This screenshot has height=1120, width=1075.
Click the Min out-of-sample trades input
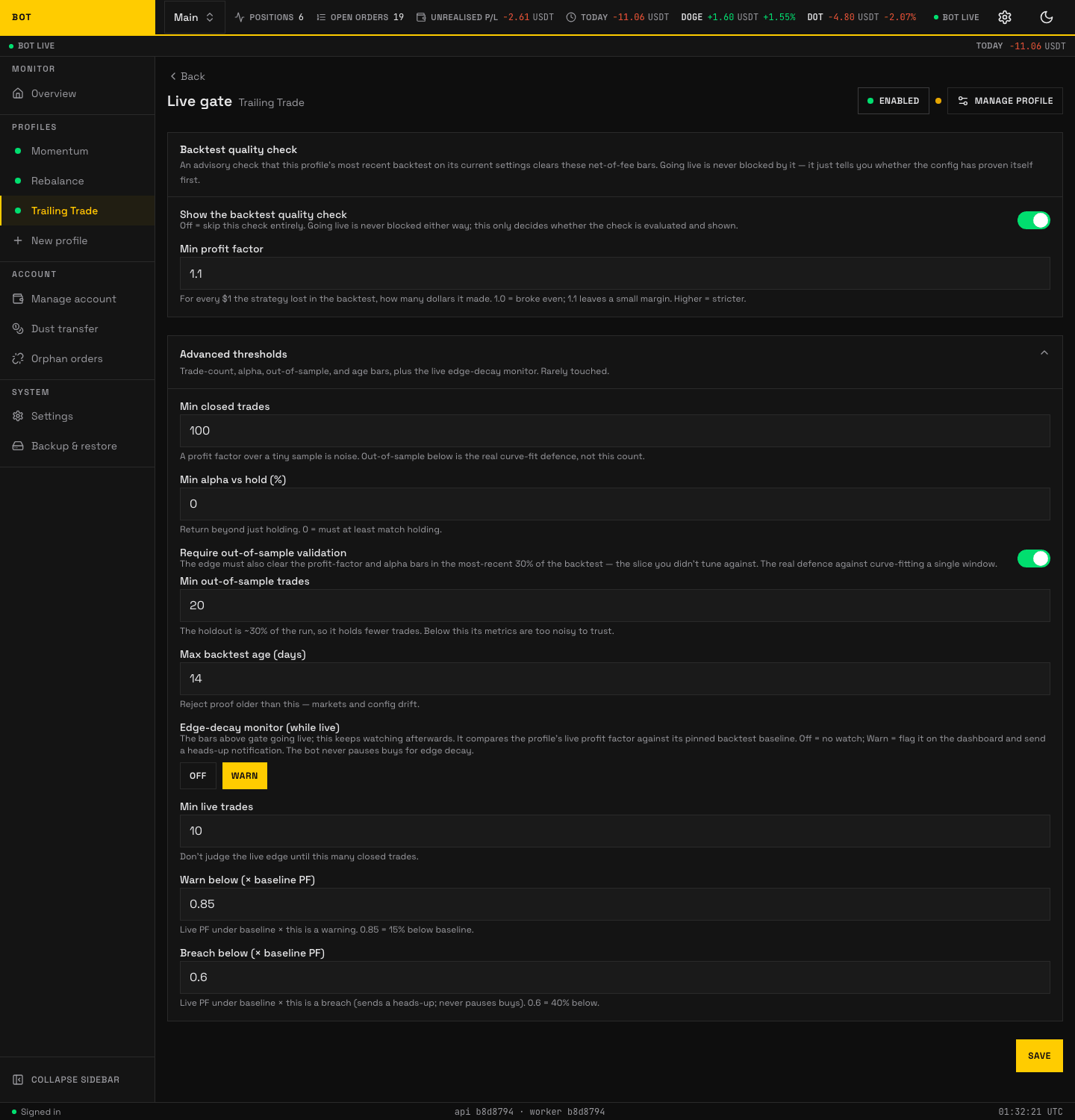(615, 606)
